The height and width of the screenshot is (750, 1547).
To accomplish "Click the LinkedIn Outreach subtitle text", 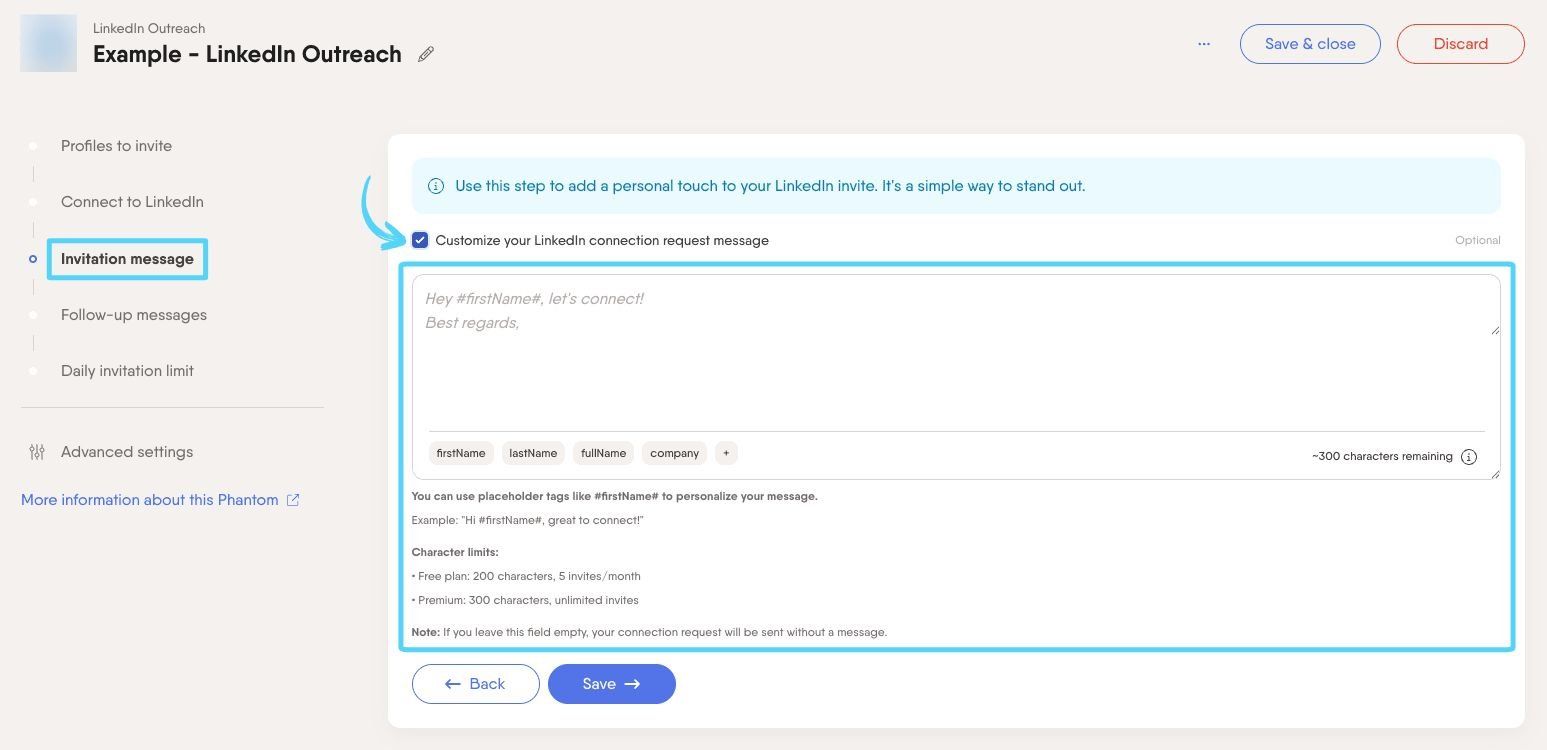I will [149, 28].
